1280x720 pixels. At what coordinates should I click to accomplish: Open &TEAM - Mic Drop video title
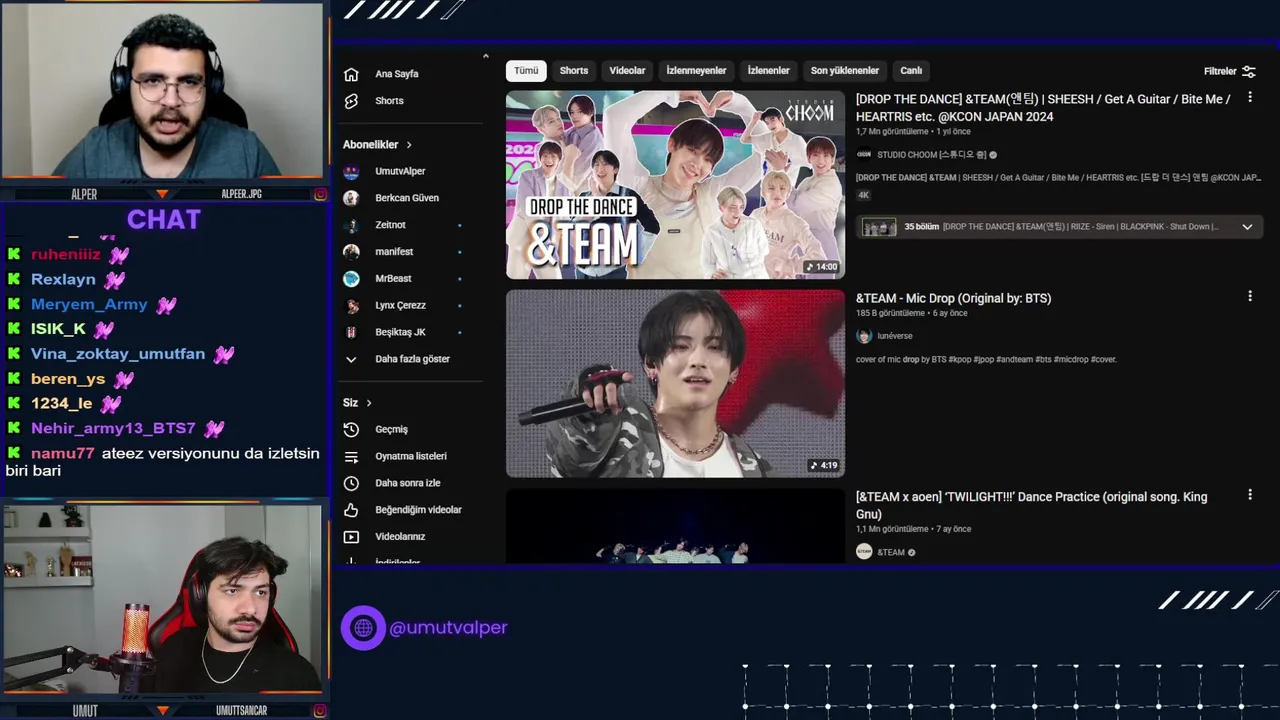953,298
